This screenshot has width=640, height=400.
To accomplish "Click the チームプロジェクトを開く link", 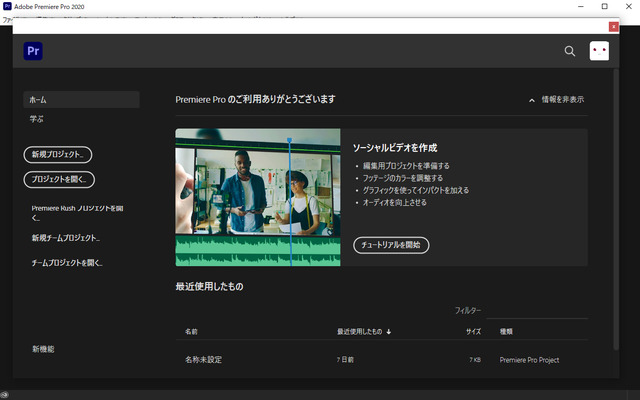I will tap(67, 263).
